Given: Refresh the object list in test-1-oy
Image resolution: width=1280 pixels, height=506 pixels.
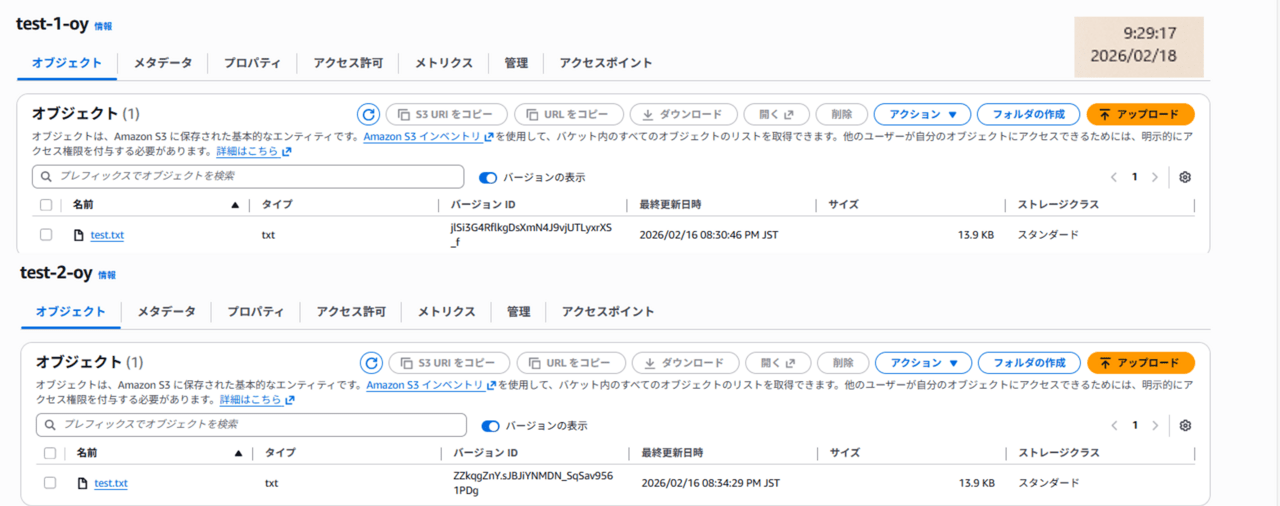Looking at the screenshot, I should [x=368, y=115].
